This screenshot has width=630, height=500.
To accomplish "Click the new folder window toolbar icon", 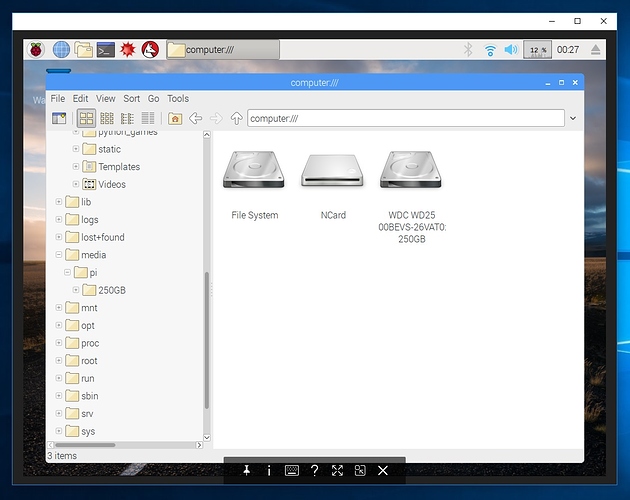I will [59, 118].
